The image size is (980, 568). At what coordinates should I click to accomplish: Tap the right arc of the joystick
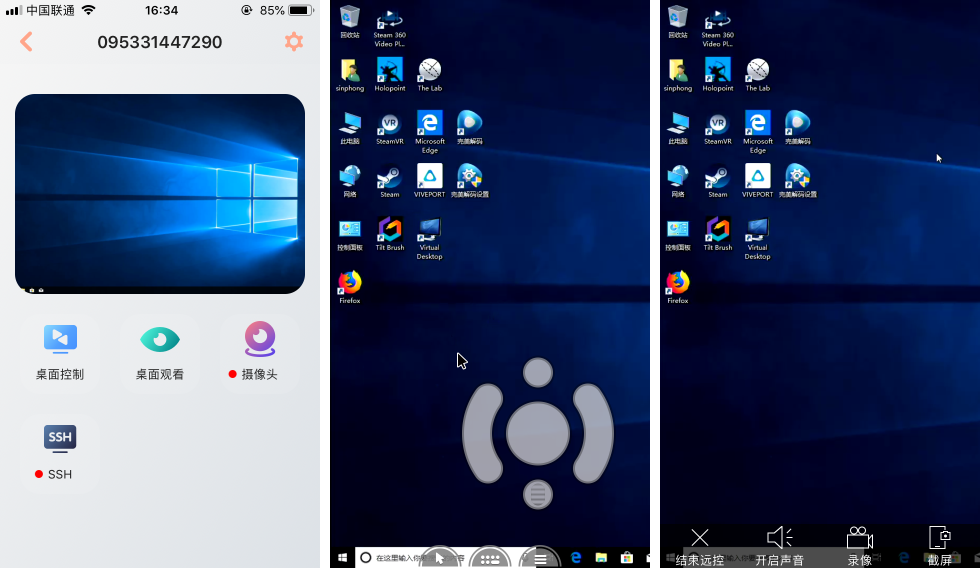point(596,433)
